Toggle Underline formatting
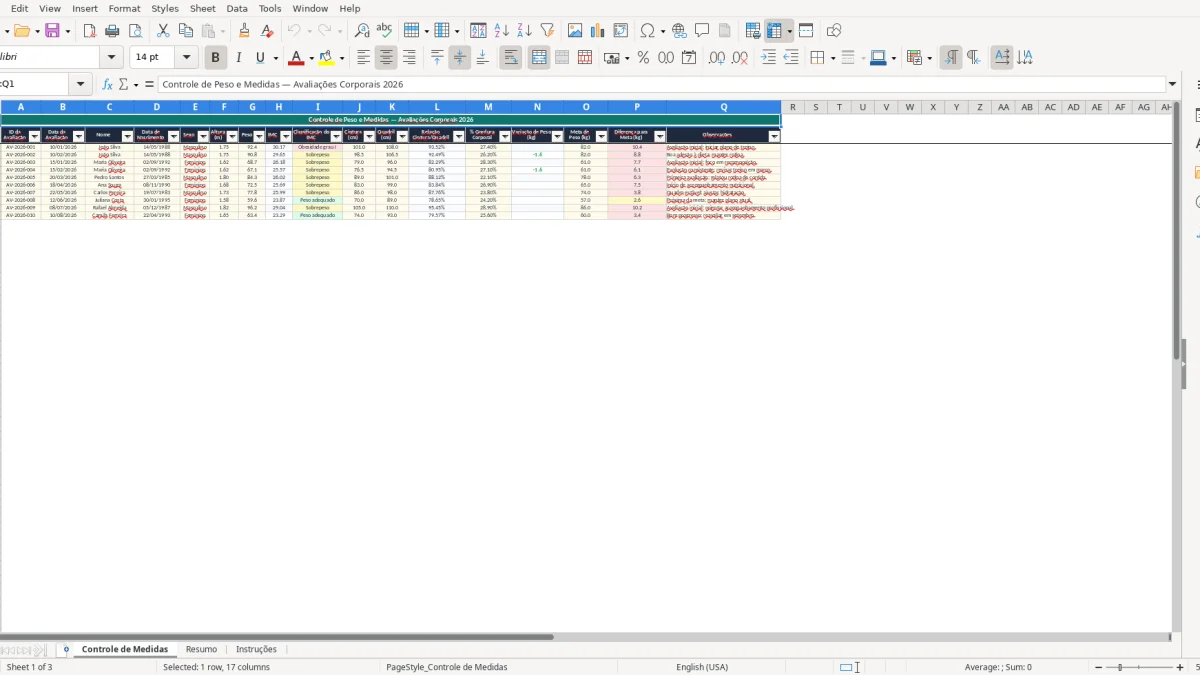Viewport: 1200px width, 675px height. (x=260, y=58)
